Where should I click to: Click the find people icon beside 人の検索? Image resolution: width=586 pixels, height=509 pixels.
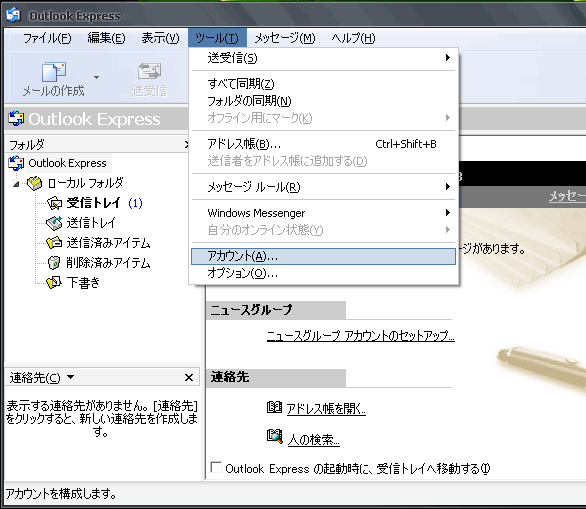tap(275, 436)
